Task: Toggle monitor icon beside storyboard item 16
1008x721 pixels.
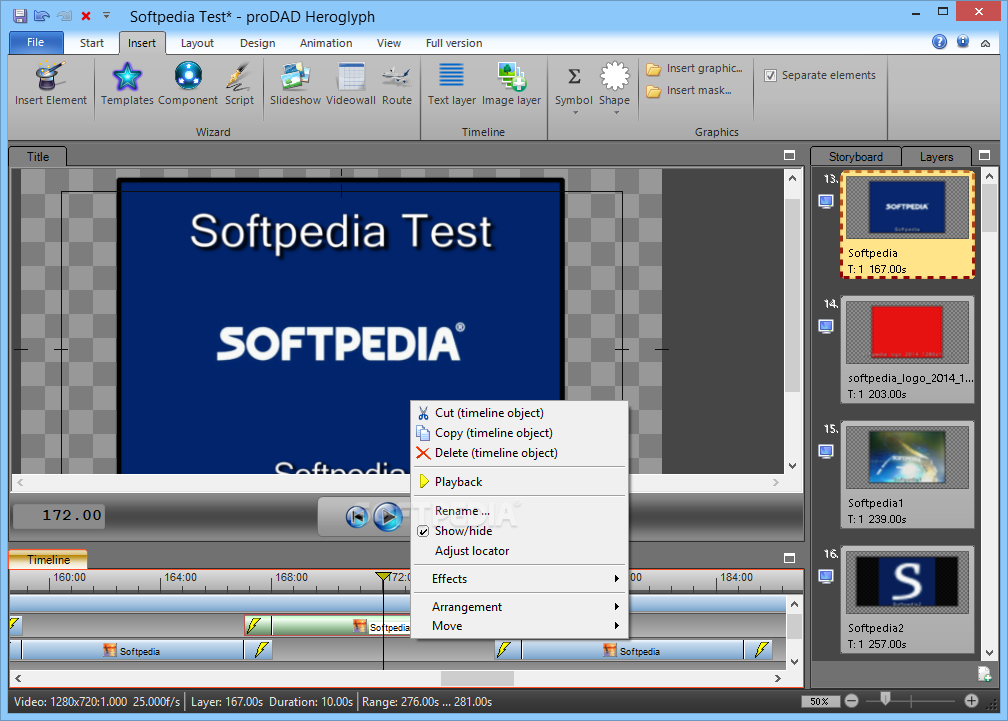Action: [x=826, y=576]
